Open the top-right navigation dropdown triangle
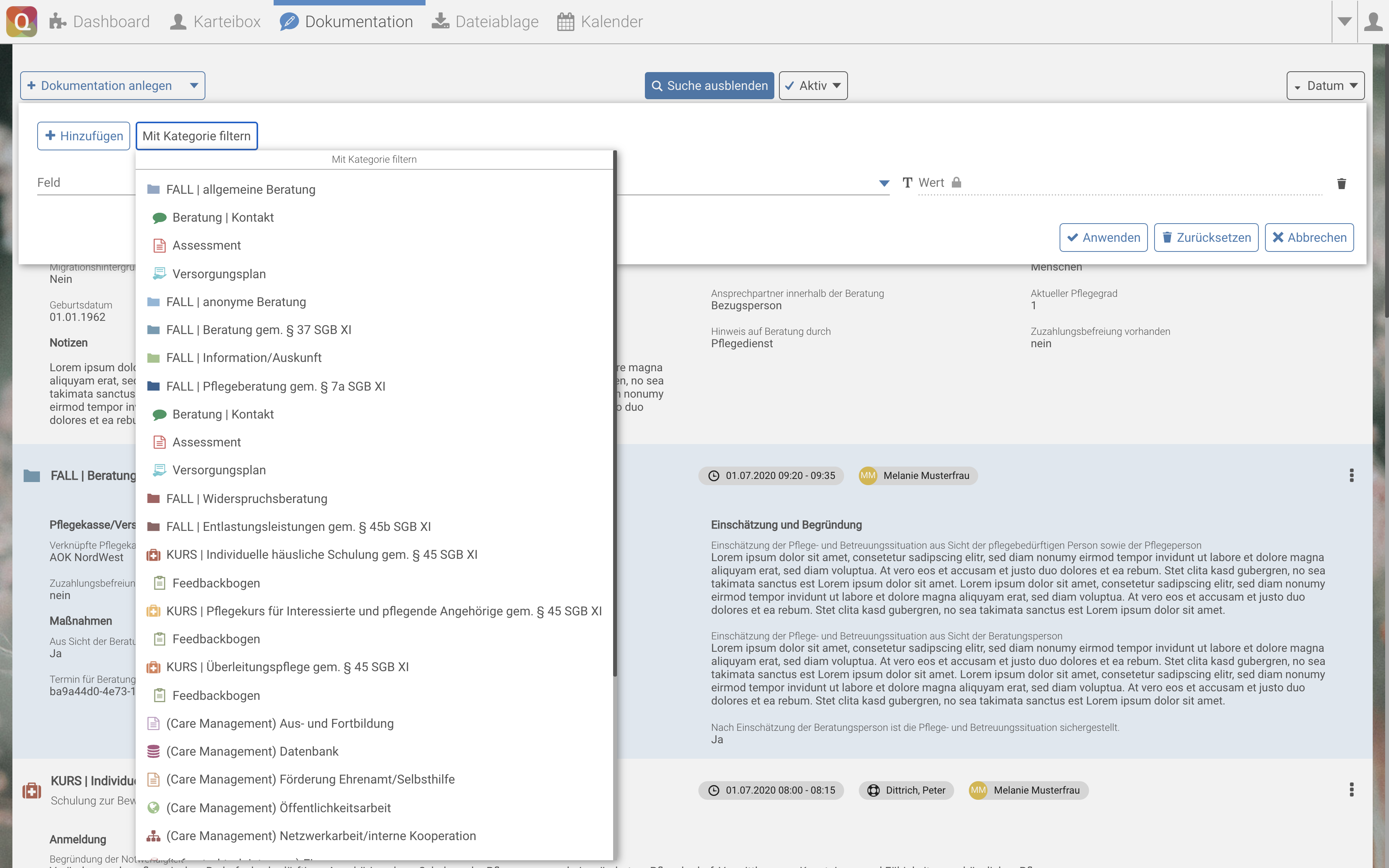Image resolution: width=1389 pixels, height=868 pixels. click(1344, 22)
